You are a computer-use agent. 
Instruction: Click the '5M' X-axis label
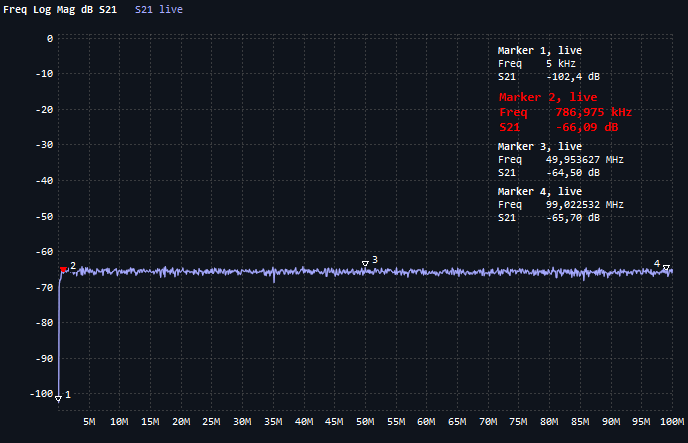(89, 422)
